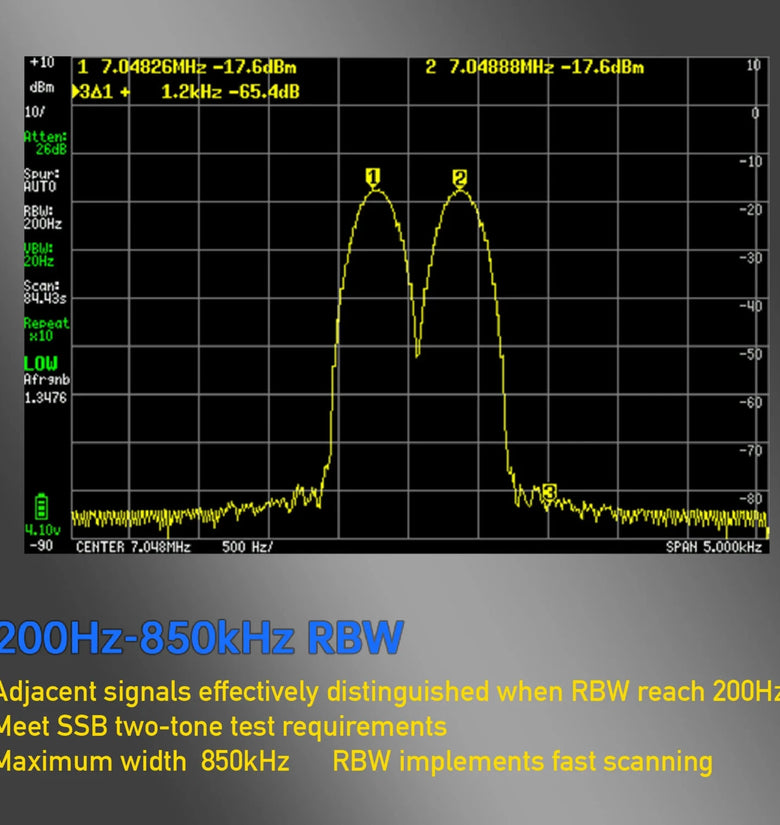Click marker 1 on the left peak
The image size is (780, 825).
coord(373,178)
